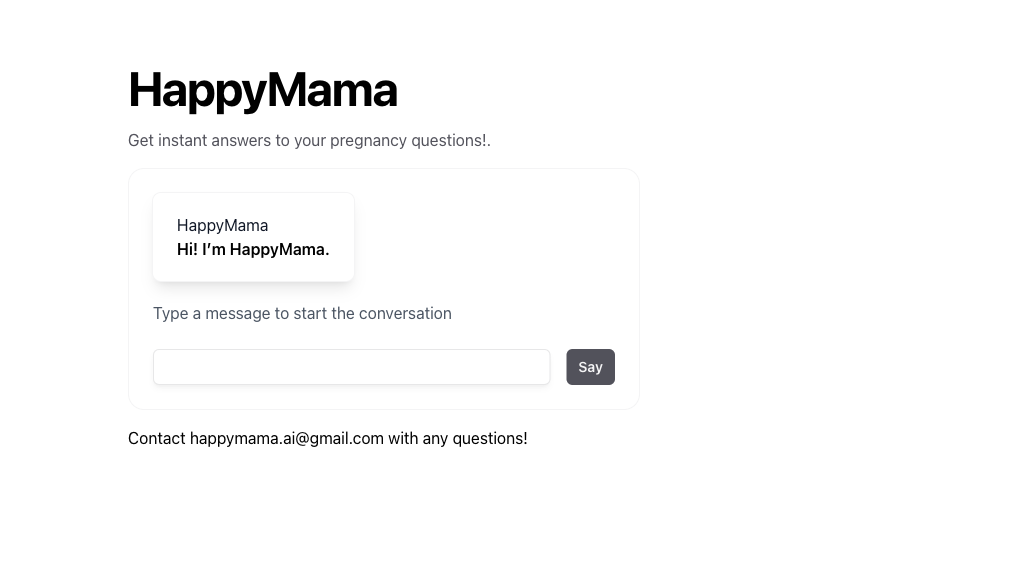Click the word "Hi!" in the greeting

[187, 249]
